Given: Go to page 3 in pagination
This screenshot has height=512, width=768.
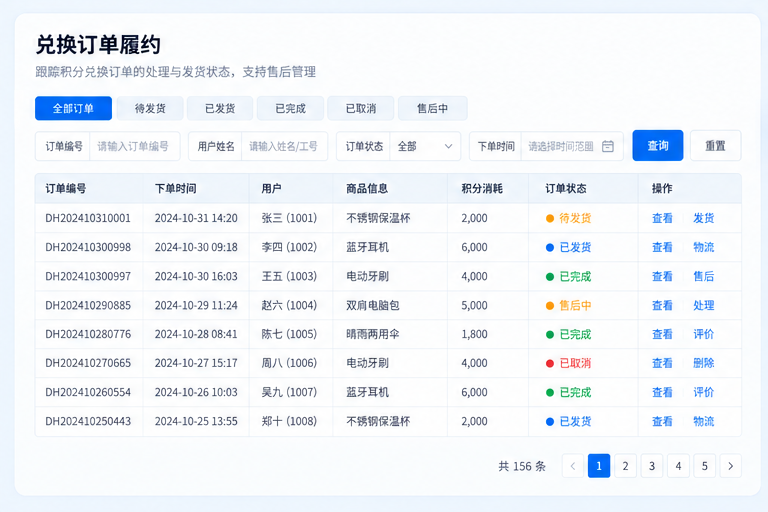Looking at the screenshot, I should [x=652, y=466].
